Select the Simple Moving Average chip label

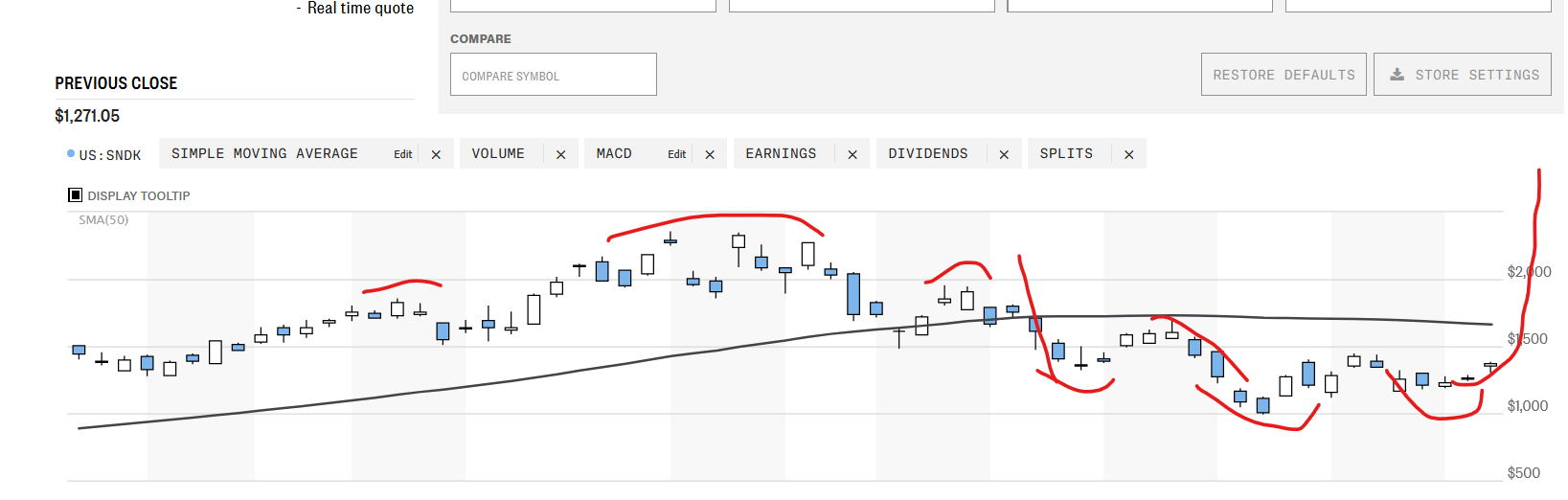pos(264,153)
